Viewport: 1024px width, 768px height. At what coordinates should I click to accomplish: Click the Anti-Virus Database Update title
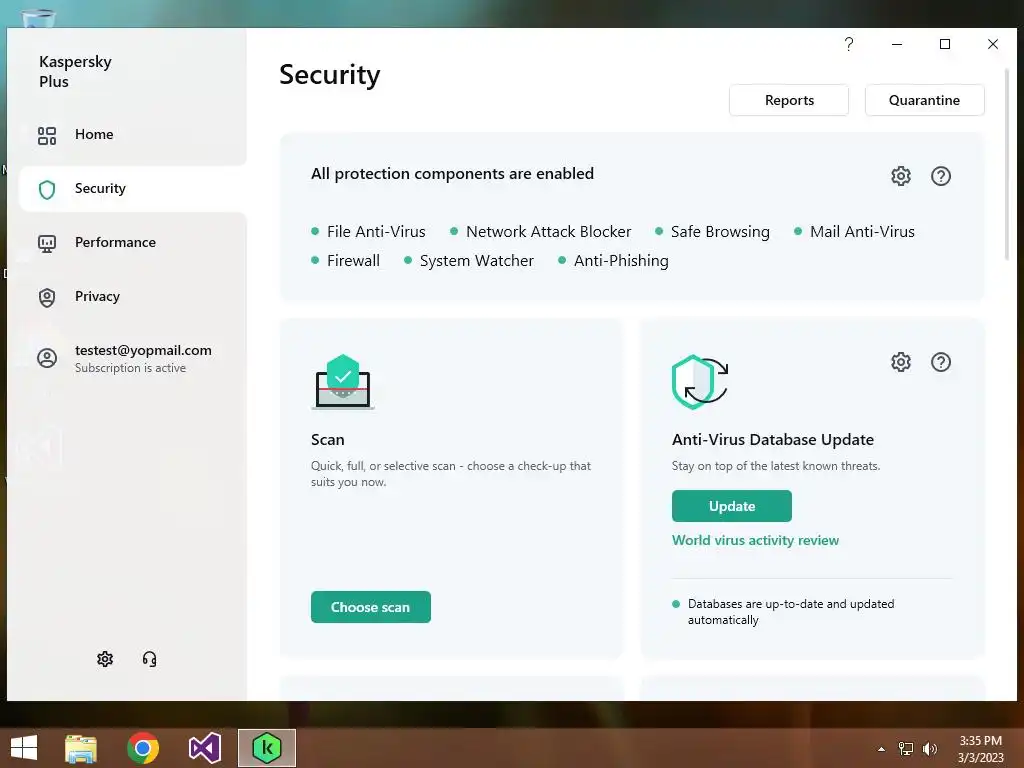(773, 440)
